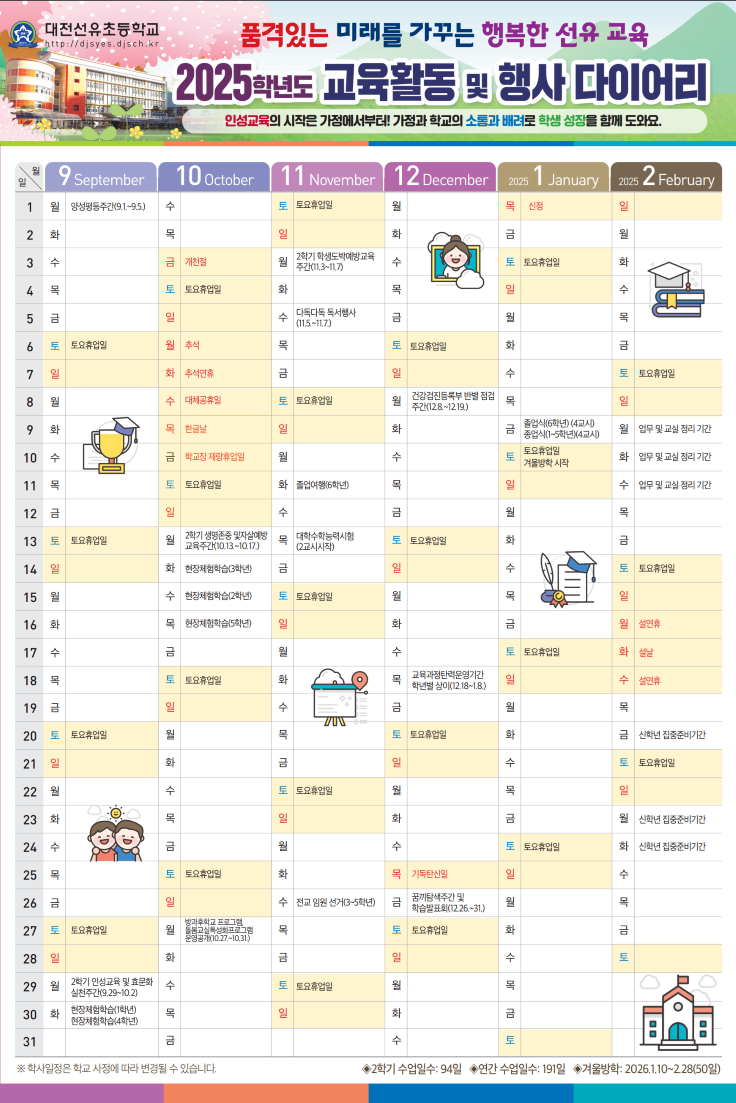The width and height of the screenshot is (736, 1103).
Task: Select the 12 December column header
Action: click(440, 178)
